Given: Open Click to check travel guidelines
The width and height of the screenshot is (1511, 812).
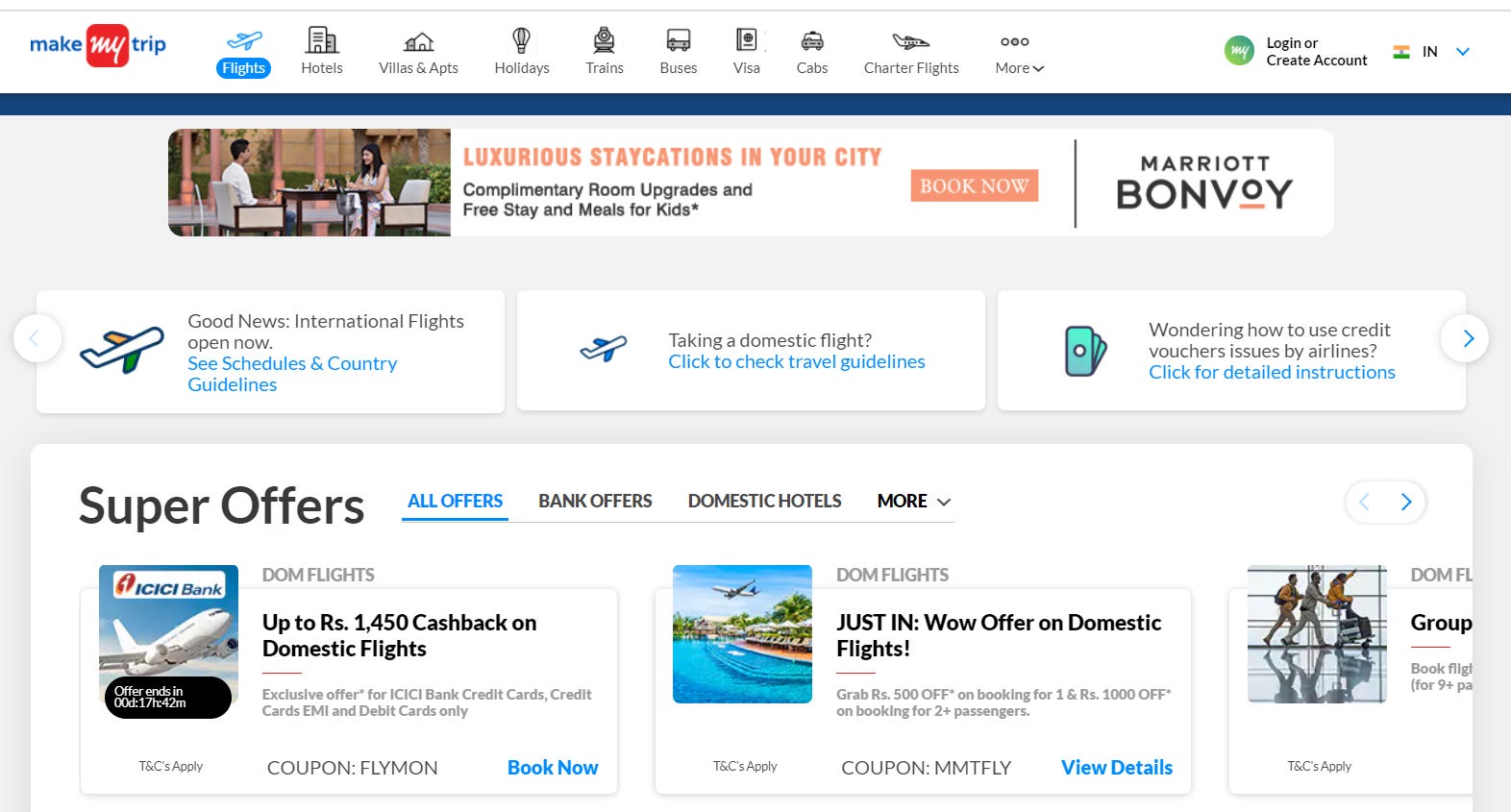Looking at the screenshot, I should coord(797,361).
